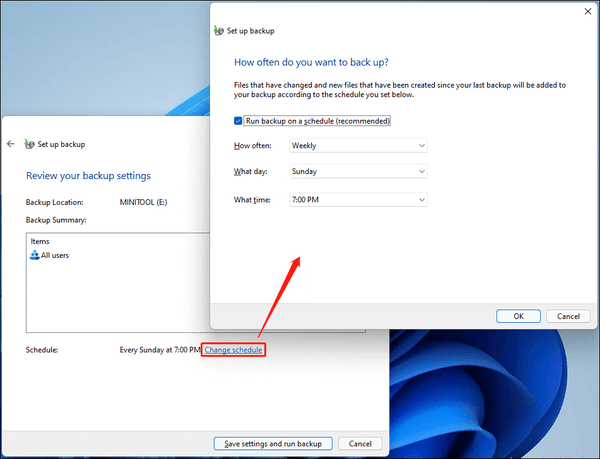Open the What day dropdown showing Sunday
The height and width of the screenshot is (459, 600).
(358, 171)
